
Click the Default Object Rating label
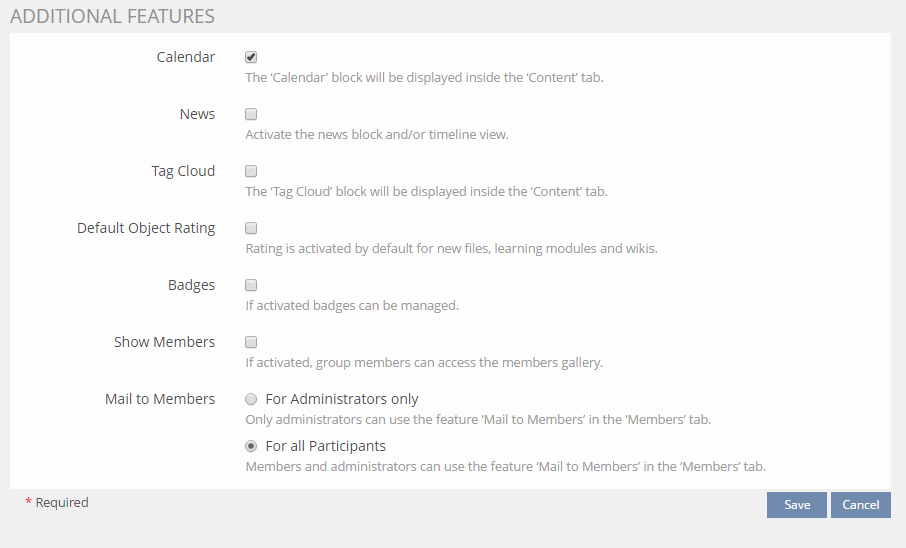[146, 228]
